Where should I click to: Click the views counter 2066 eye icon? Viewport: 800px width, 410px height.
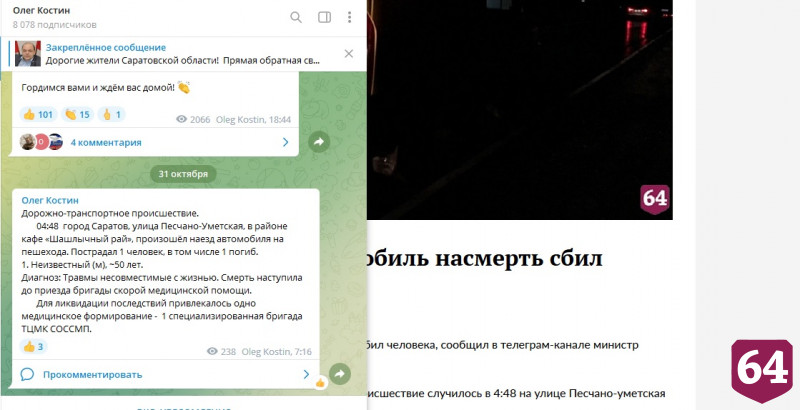tap(181, 119)
